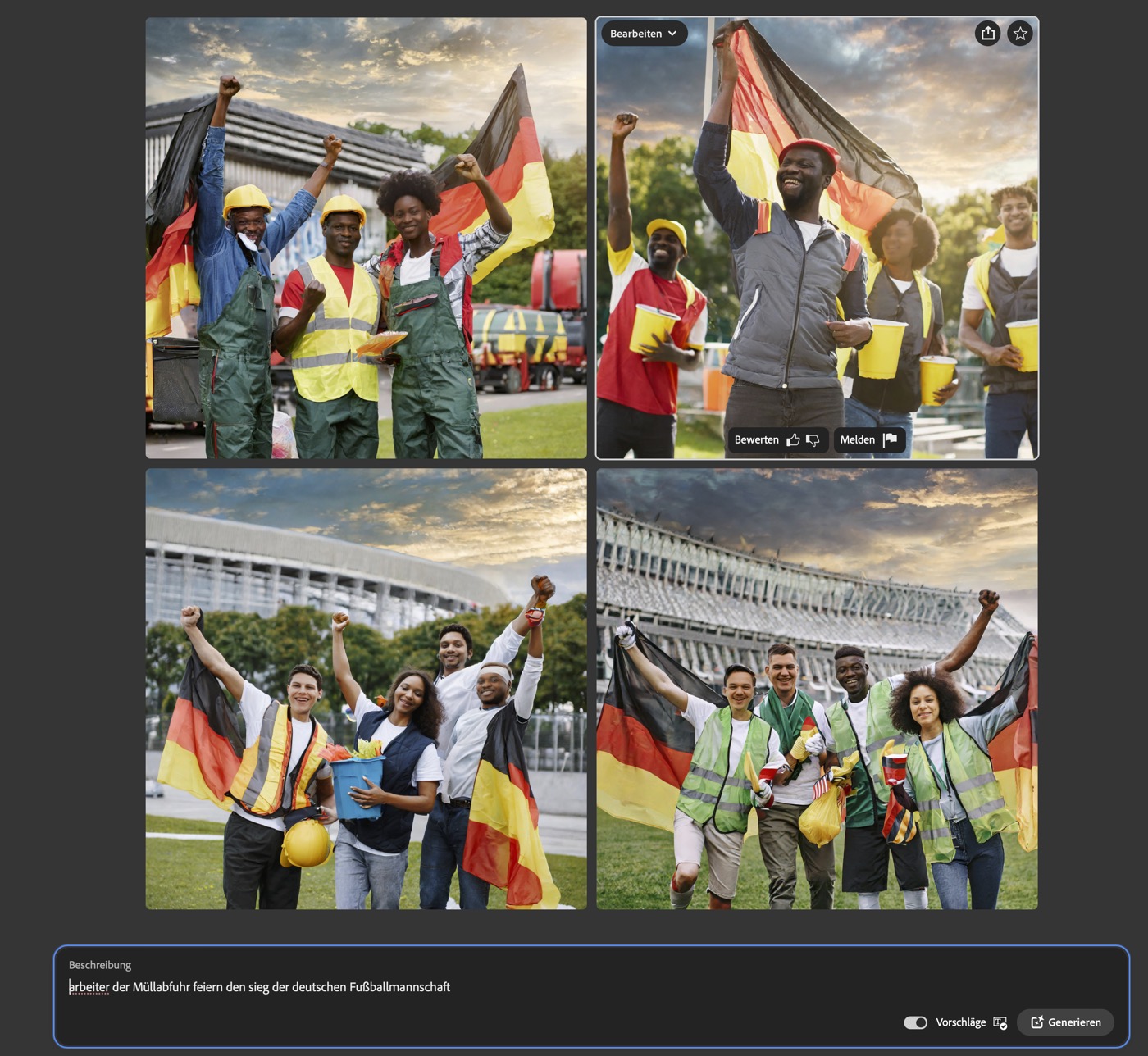Click the Beschreibung label
Viewport: 1148px width, 1056px height.
(x=100, y=965)
